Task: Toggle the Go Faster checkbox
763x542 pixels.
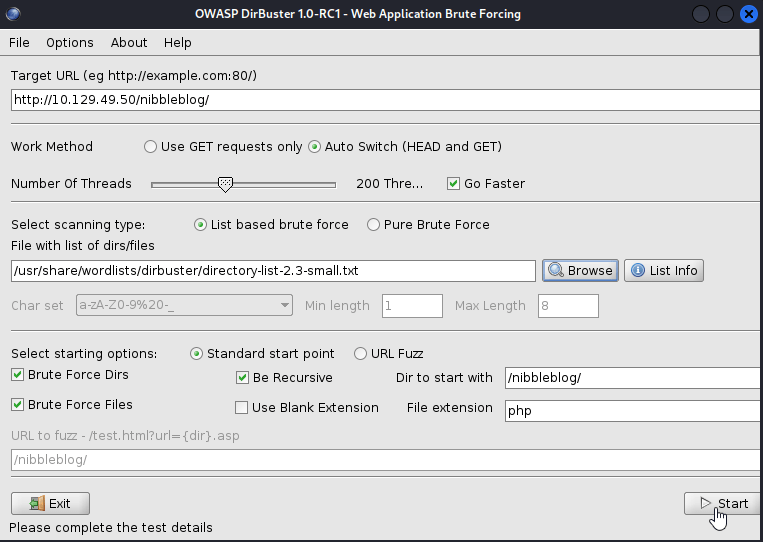Action: 453,183
